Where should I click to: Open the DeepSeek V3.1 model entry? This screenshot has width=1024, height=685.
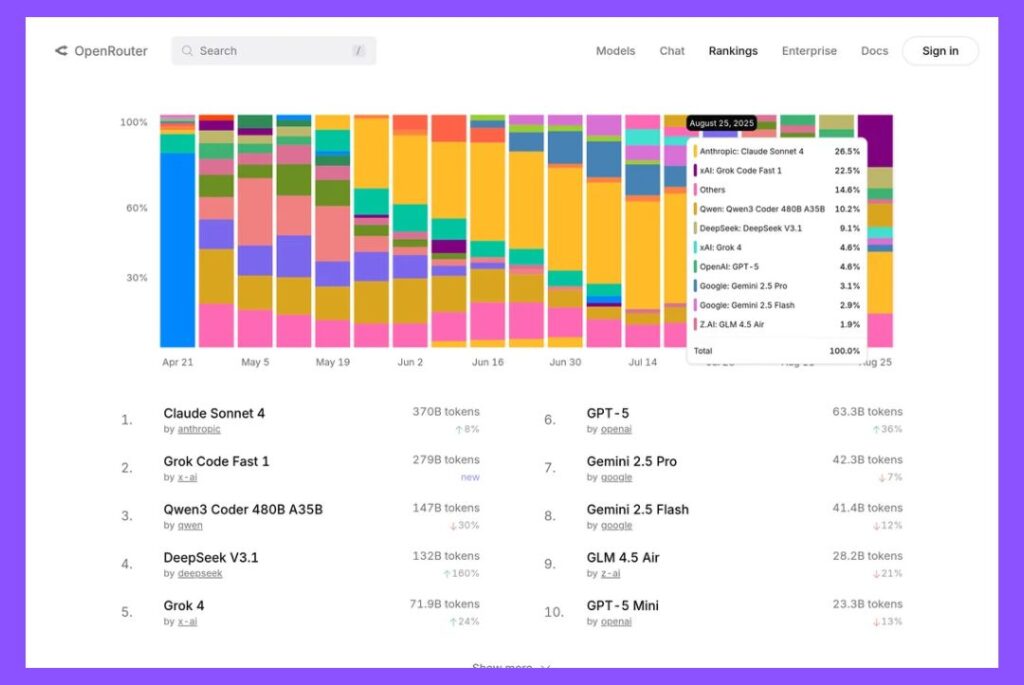coord(211,558)
